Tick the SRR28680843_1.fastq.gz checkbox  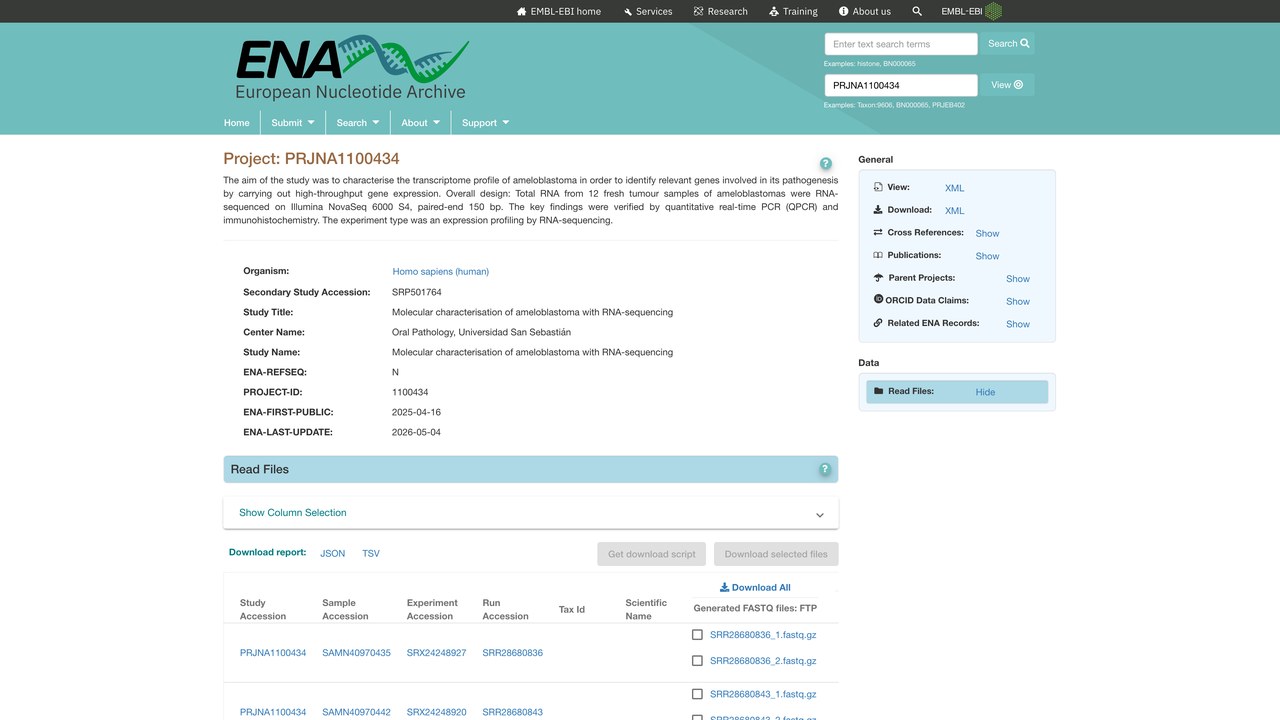click(x=697, y=694)
